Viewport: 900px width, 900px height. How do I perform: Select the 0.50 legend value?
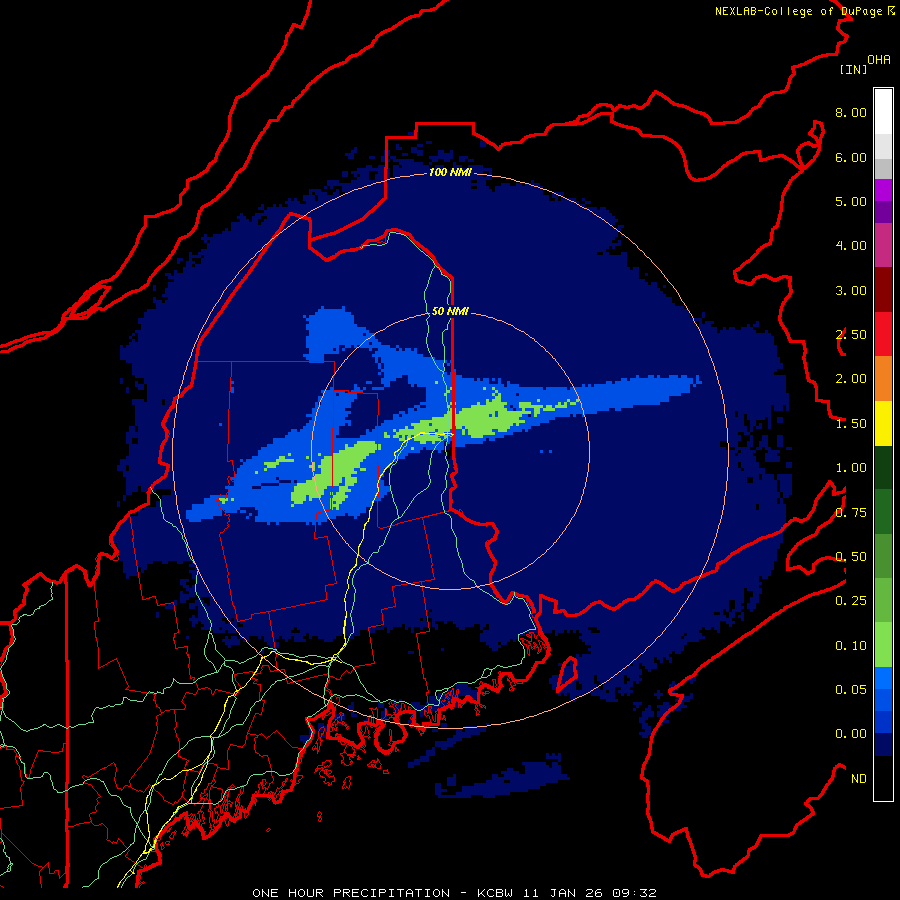tap(851, 557)
